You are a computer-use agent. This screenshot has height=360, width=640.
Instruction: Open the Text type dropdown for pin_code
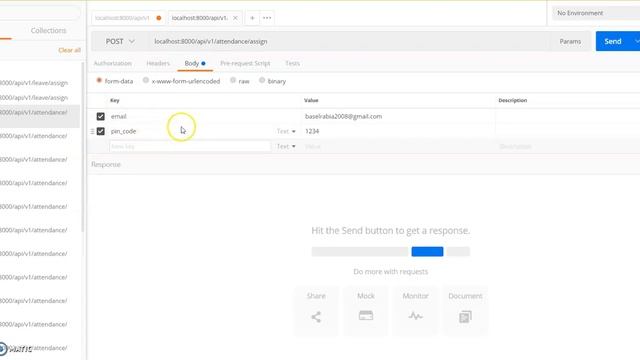[286, 131]
